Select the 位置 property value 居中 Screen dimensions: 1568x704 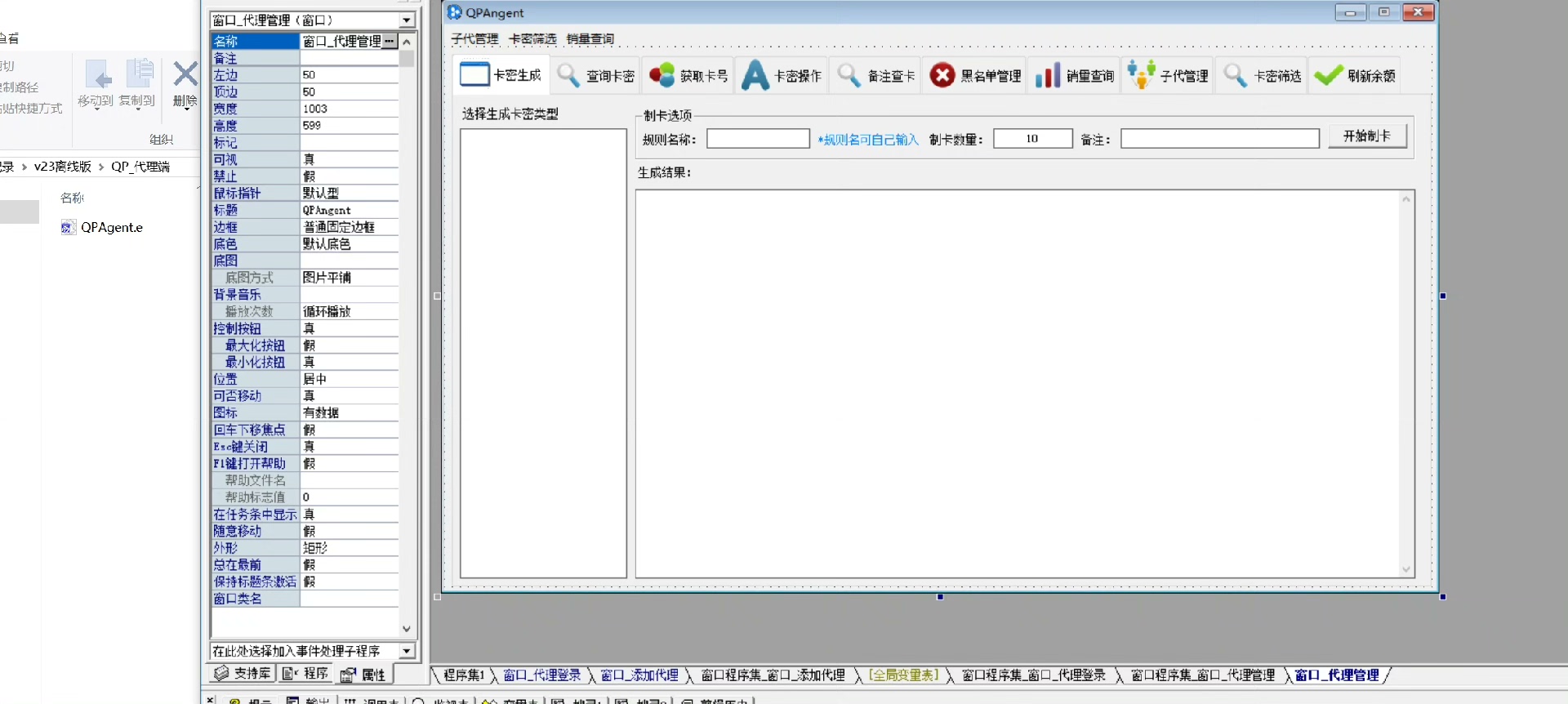click(x=349, y=379)
